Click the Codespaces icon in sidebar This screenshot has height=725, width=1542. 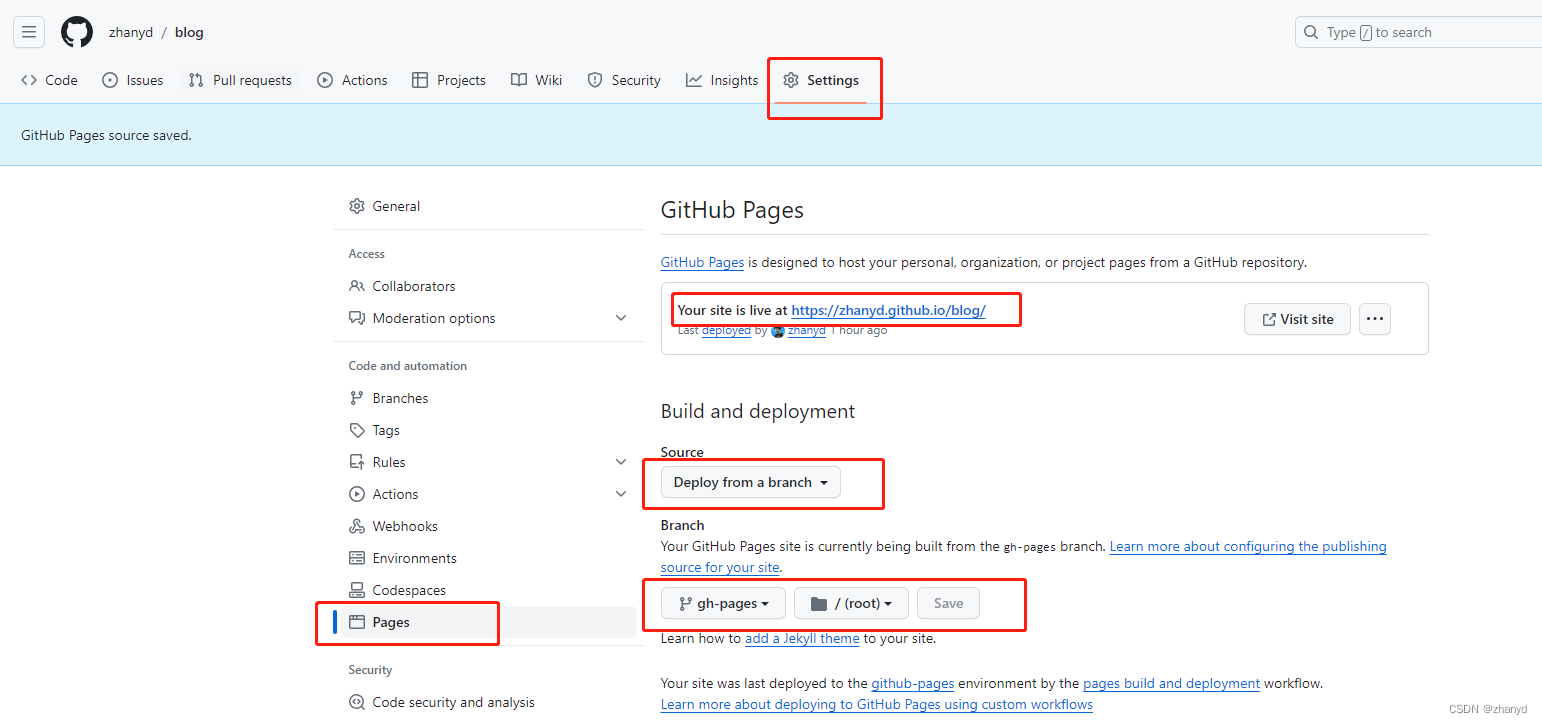(x=357, y=590)
